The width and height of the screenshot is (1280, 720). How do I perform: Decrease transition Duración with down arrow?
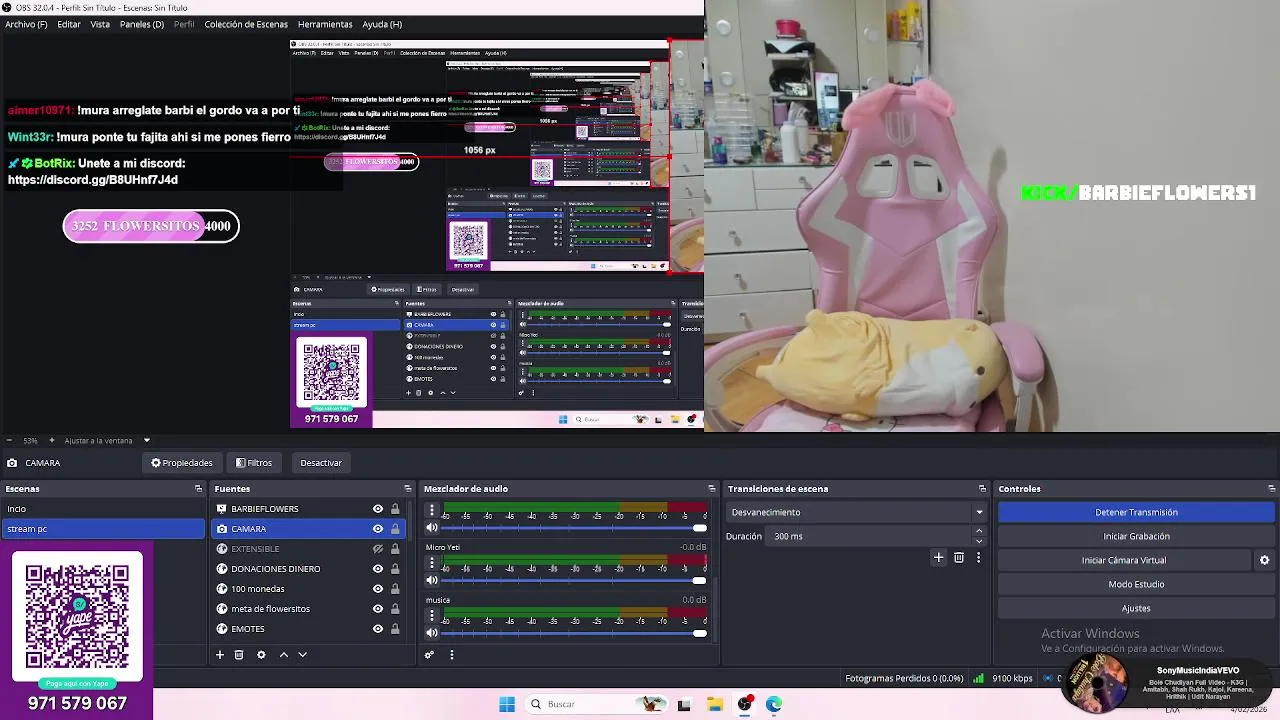click(979, 541)
